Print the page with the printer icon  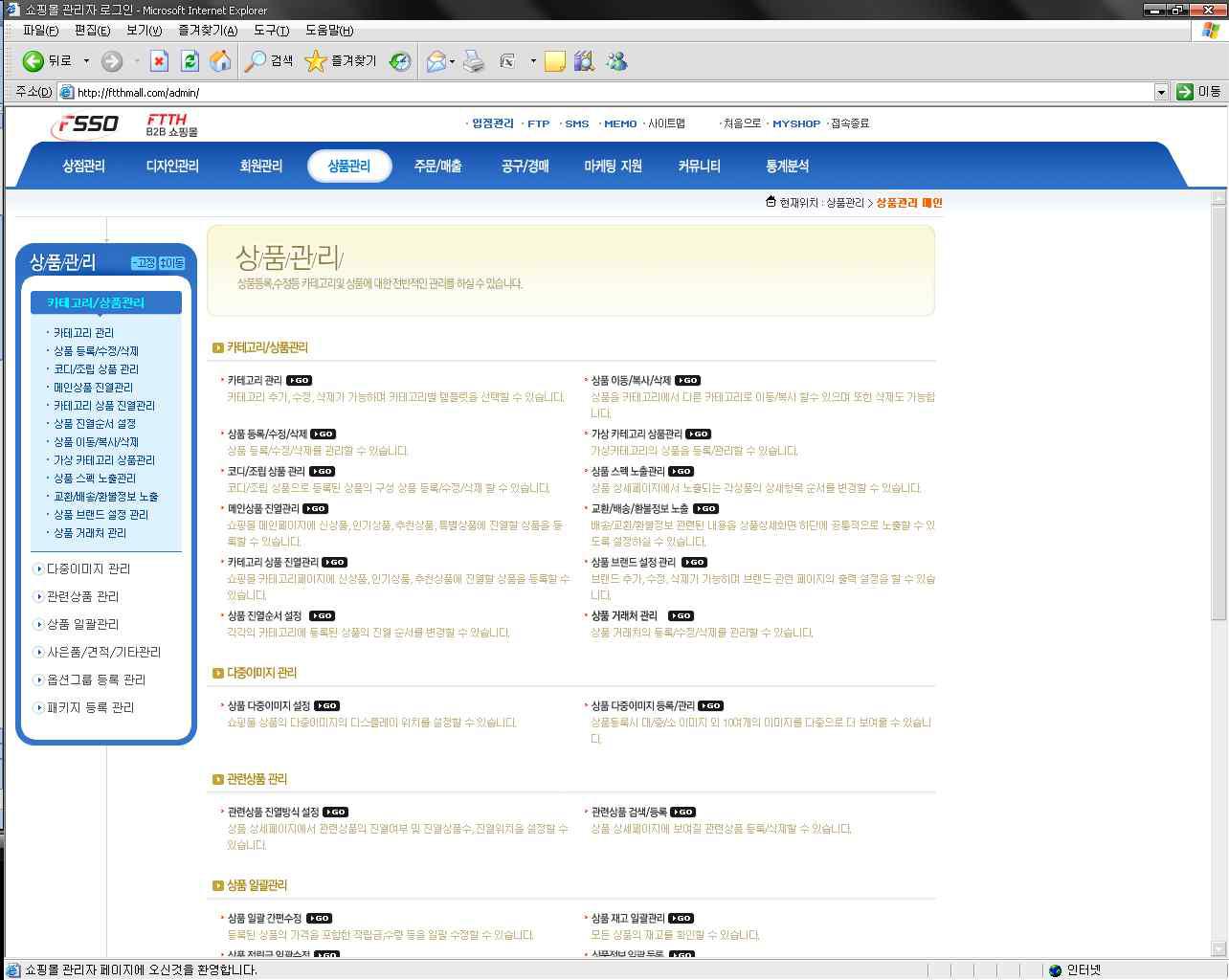(x=474, y=61)
